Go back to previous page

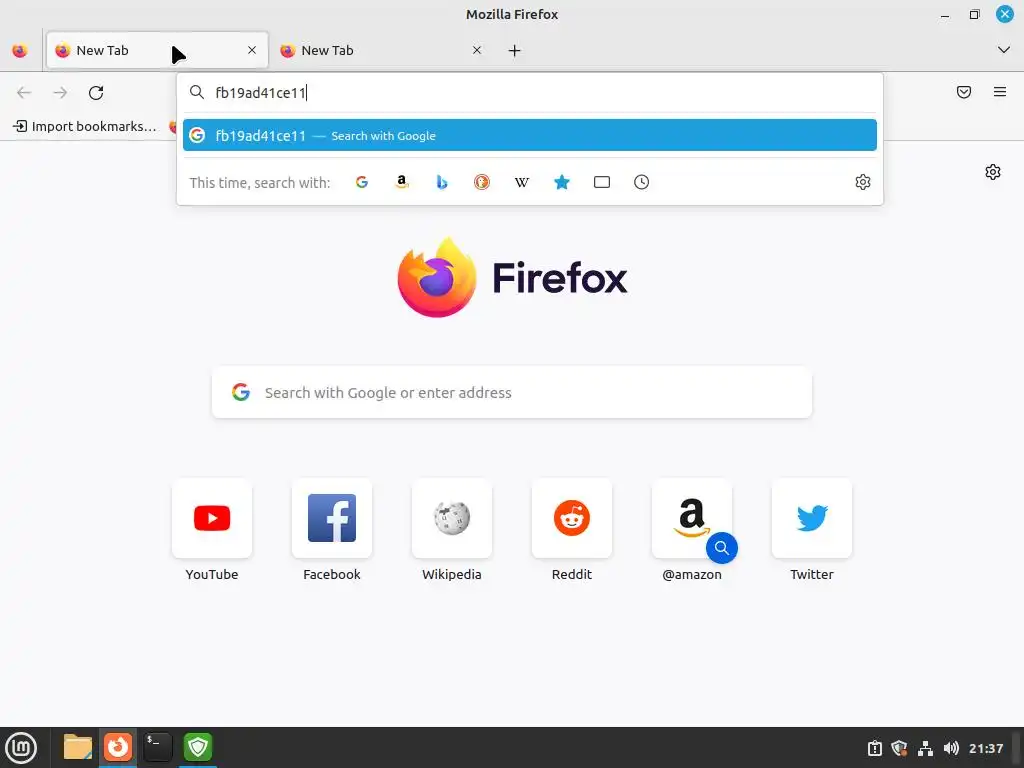click(x=24, y=93)
